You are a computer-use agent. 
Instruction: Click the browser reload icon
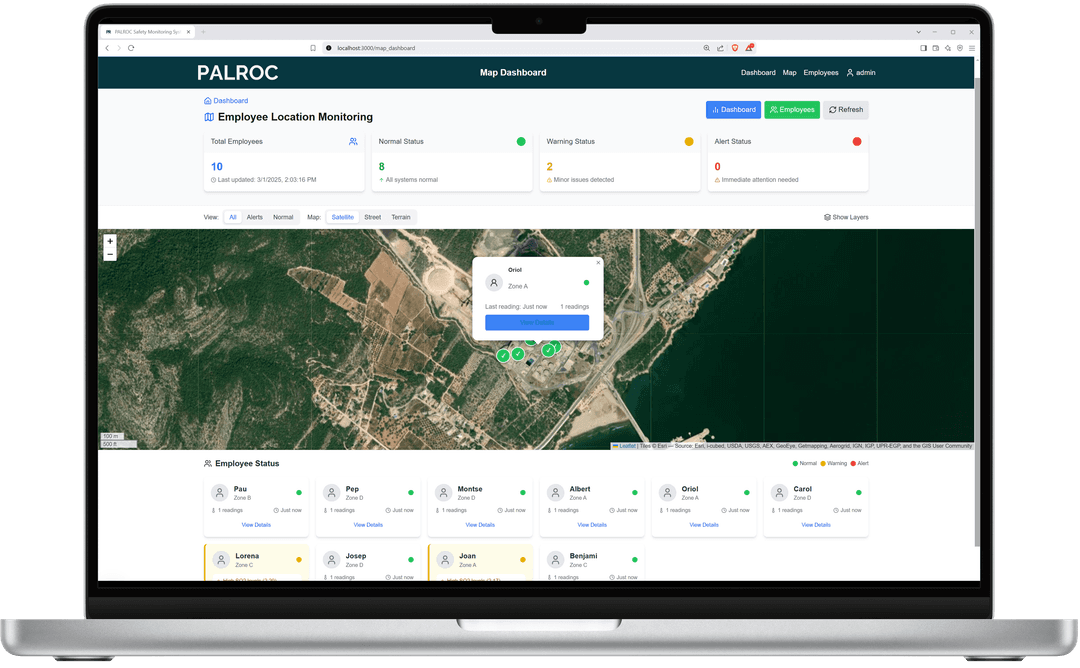pos(131,48)
